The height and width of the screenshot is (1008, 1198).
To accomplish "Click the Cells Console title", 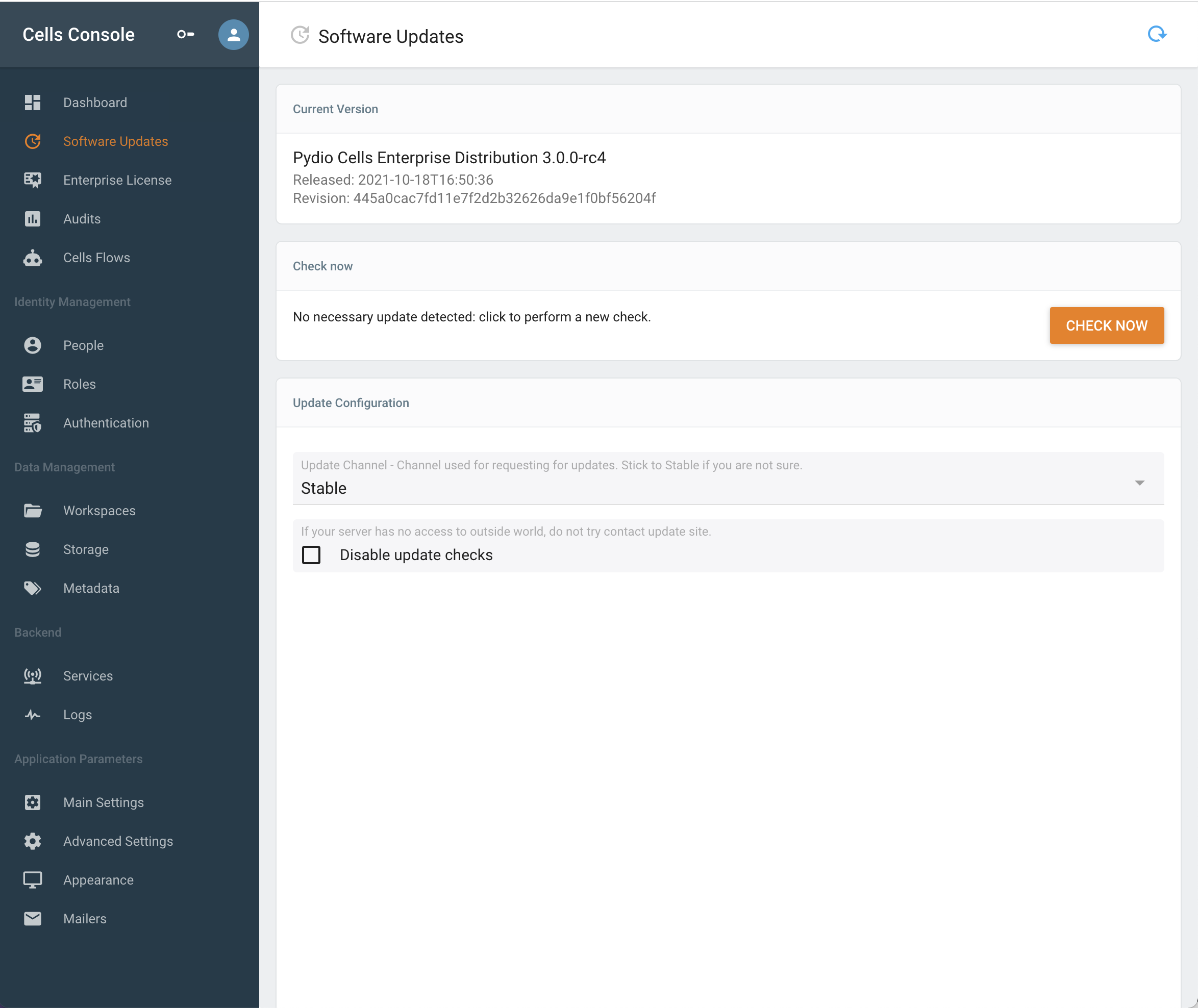I will coord(78,34).
